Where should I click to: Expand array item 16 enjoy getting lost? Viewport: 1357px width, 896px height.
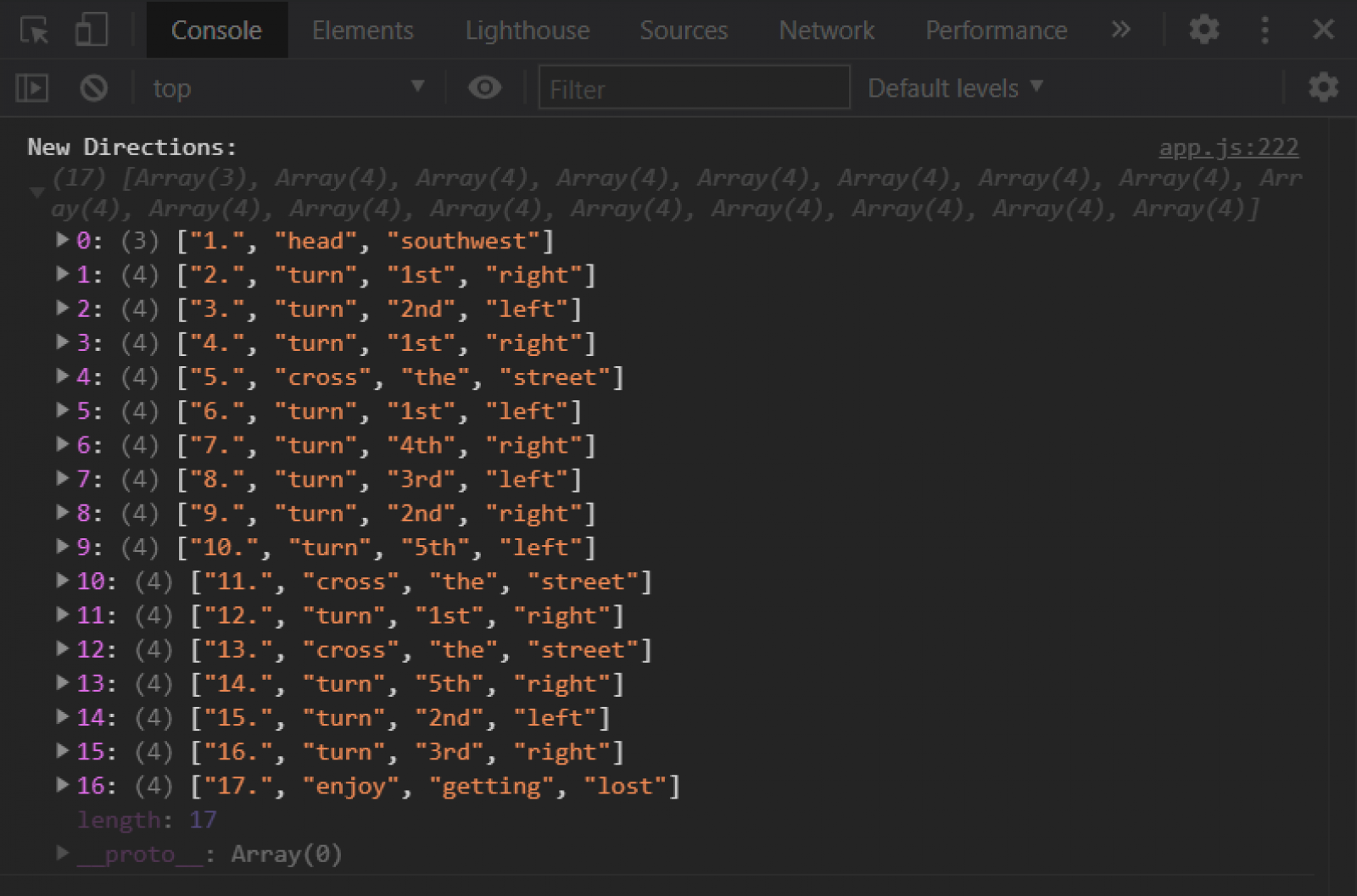click(x=62, y=785)
